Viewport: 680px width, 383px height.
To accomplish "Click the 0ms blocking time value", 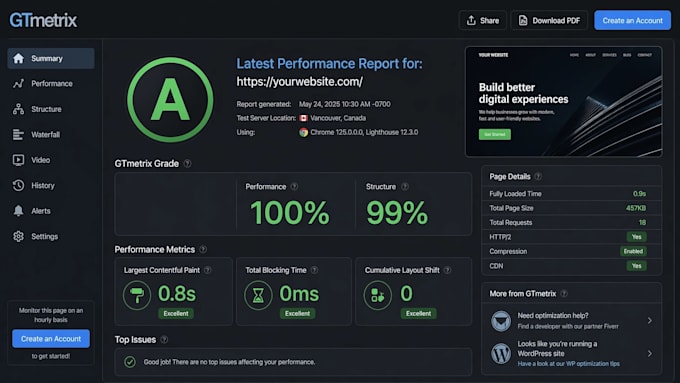I will point(299,294).
